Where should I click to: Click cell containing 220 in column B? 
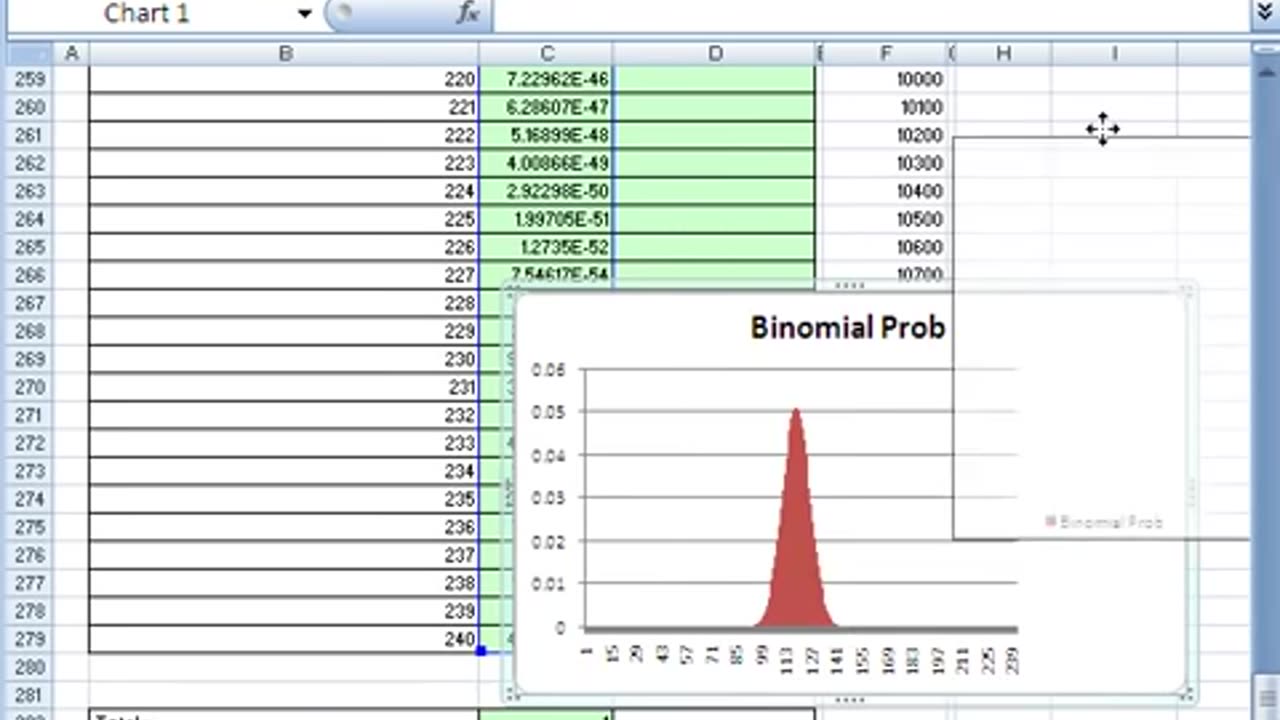(285, 79)
